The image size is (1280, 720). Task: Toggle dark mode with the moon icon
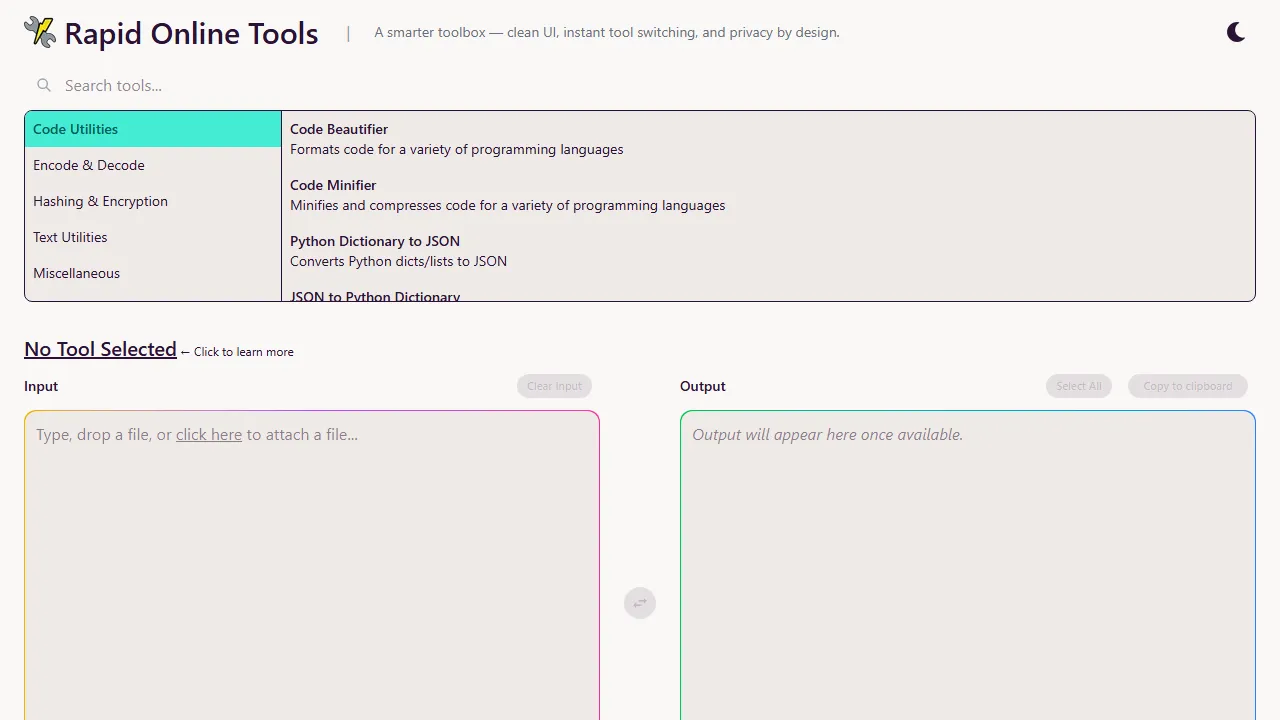click(x=1235, y=31)
